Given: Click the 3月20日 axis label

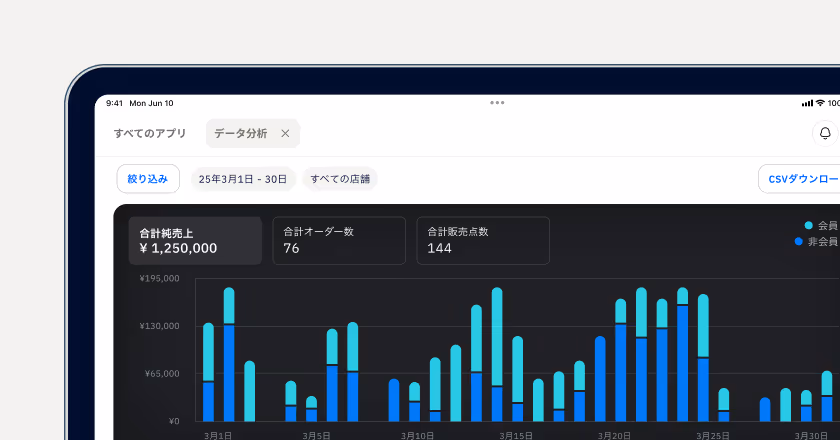Looking at the screenshot, I should (614, 436).
